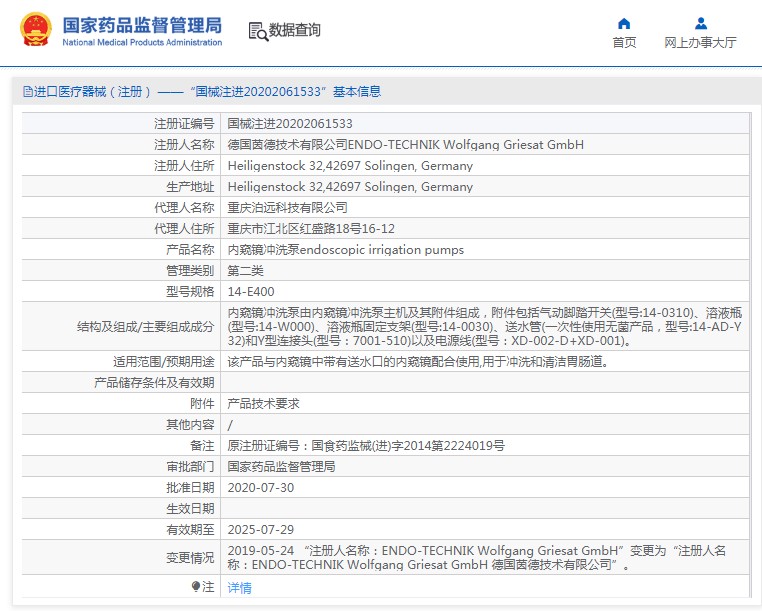
Task: Click the 生效日期 row label
Action: point(190,508)
